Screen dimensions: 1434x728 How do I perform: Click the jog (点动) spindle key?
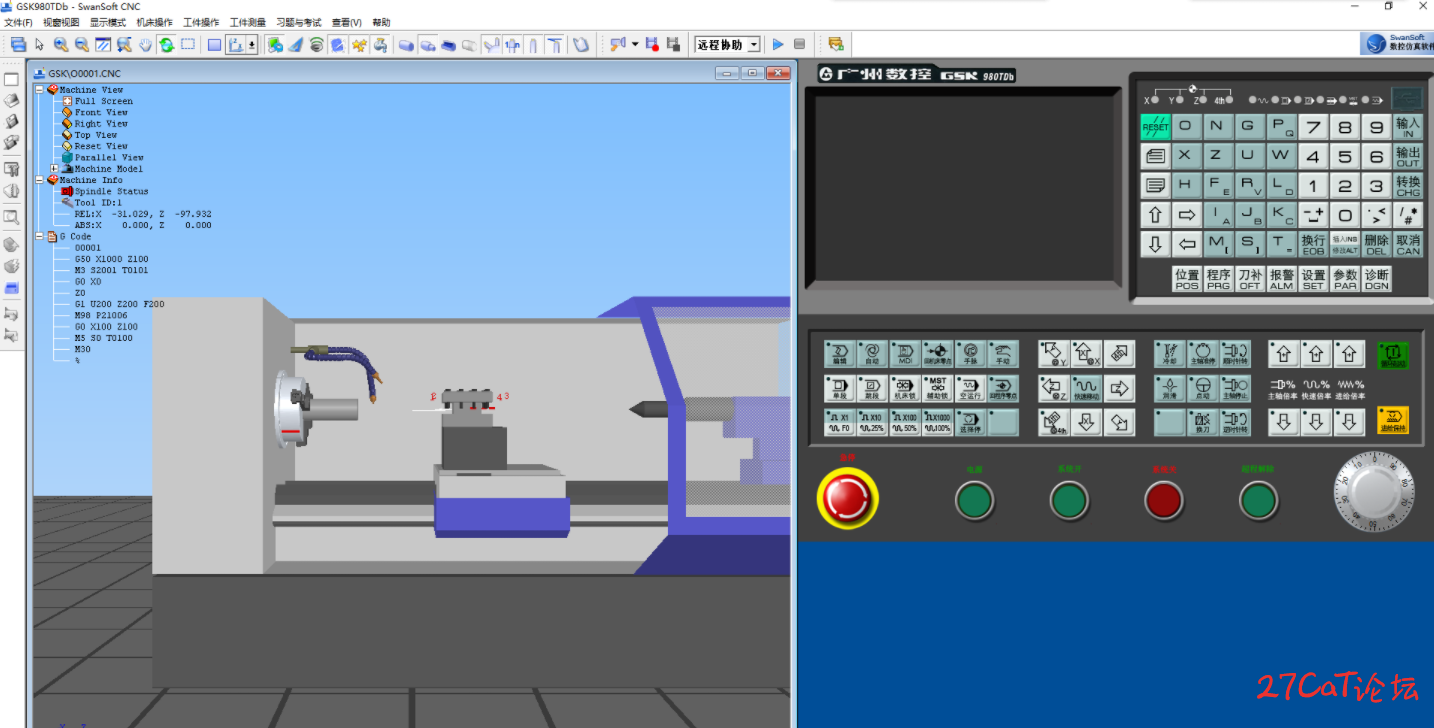[1202, 388]
